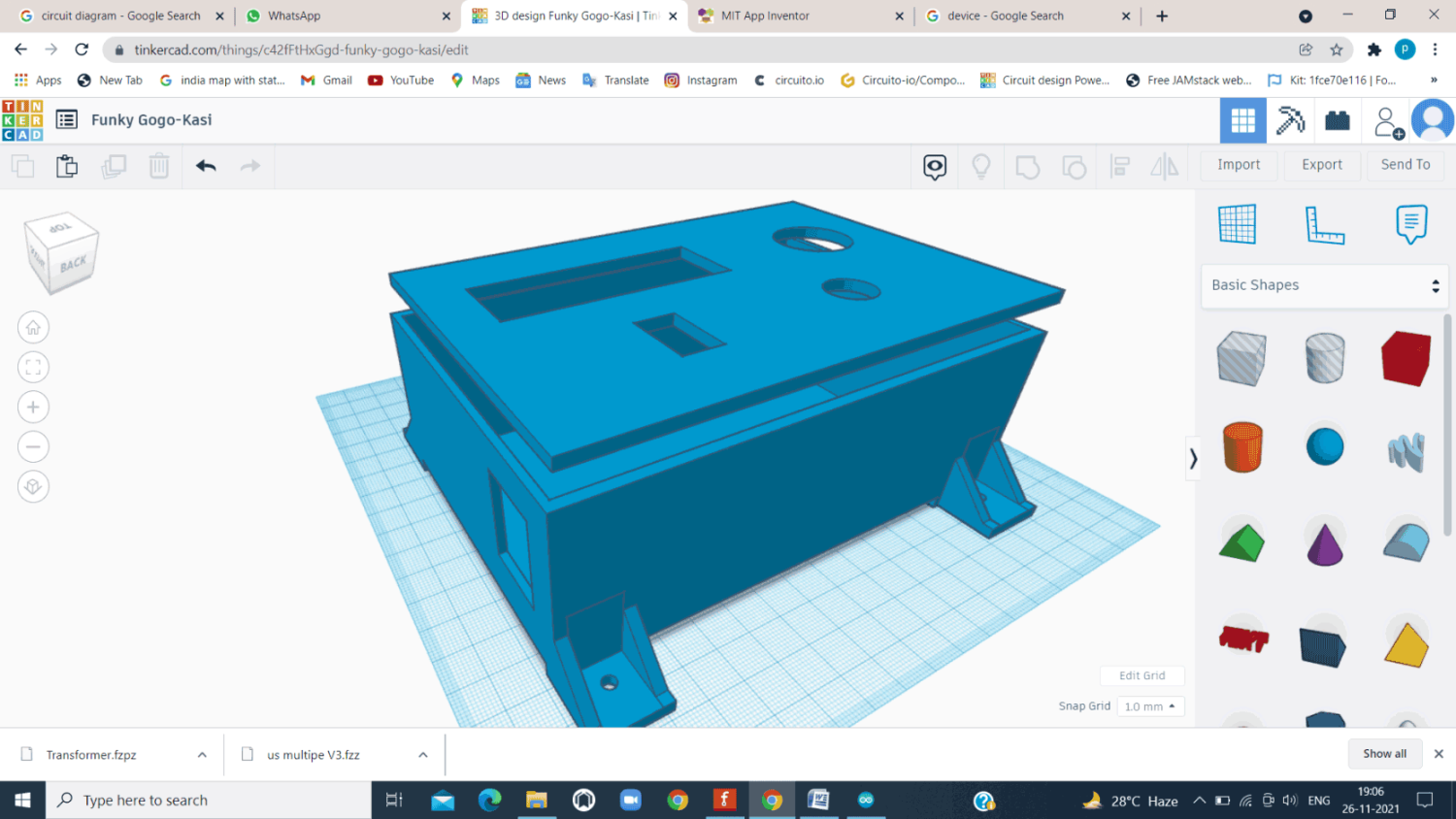
Task: Click the Align tool icon
Action: (x=1118, y=166)
